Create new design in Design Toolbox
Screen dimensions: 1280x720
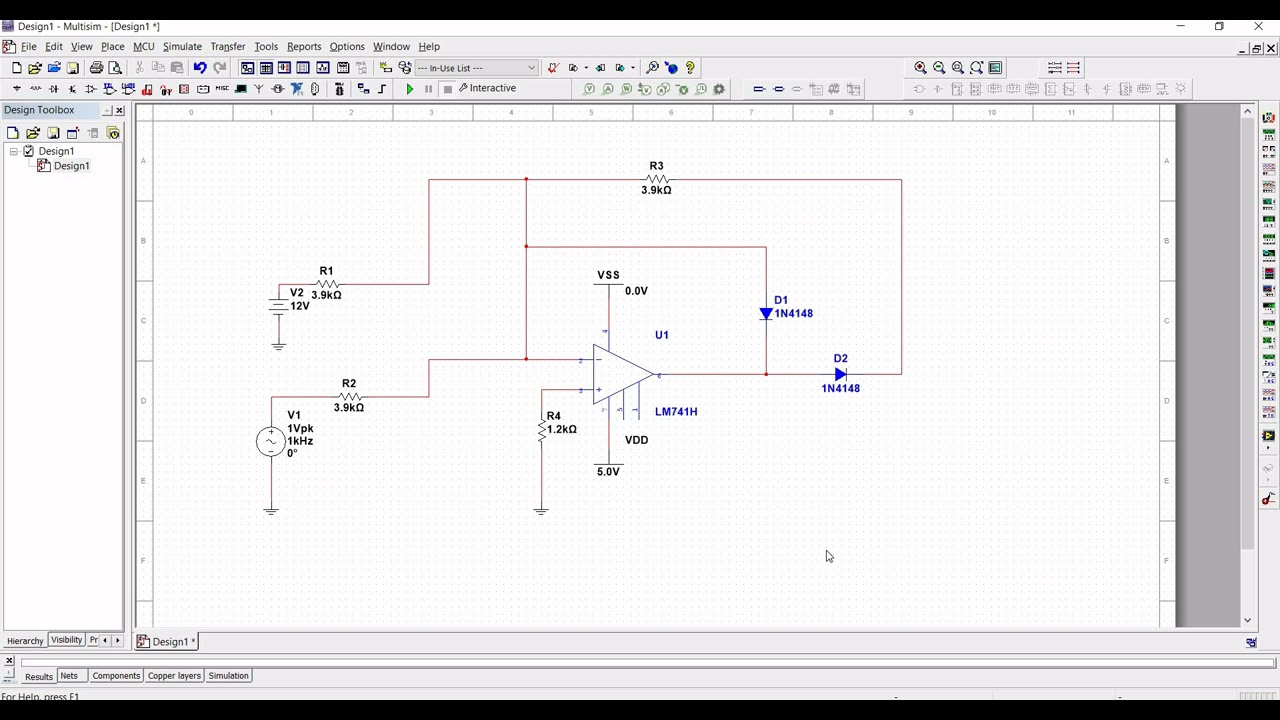[x=13, y=133]
